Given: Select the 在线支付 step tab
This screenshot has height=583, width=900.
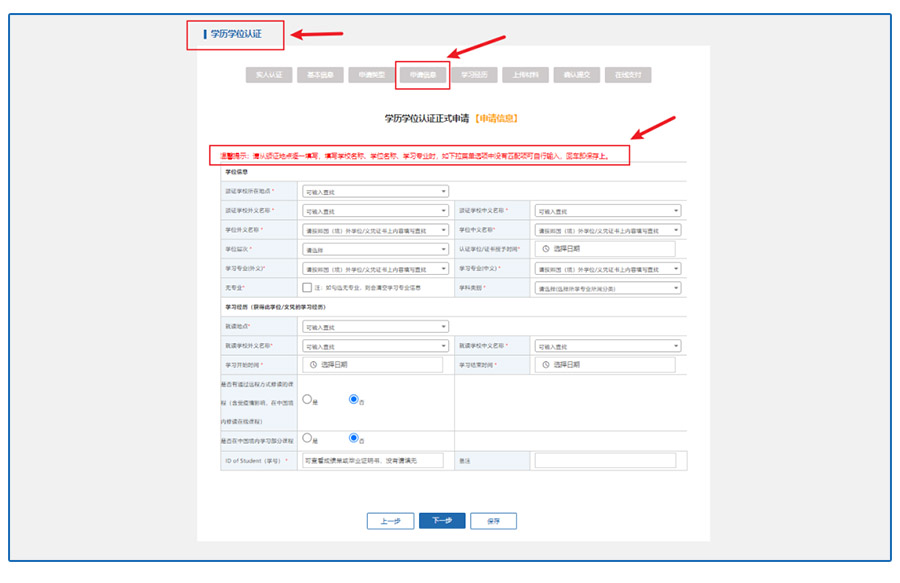Looking at the screenshot, I should (x=628, y=75).
